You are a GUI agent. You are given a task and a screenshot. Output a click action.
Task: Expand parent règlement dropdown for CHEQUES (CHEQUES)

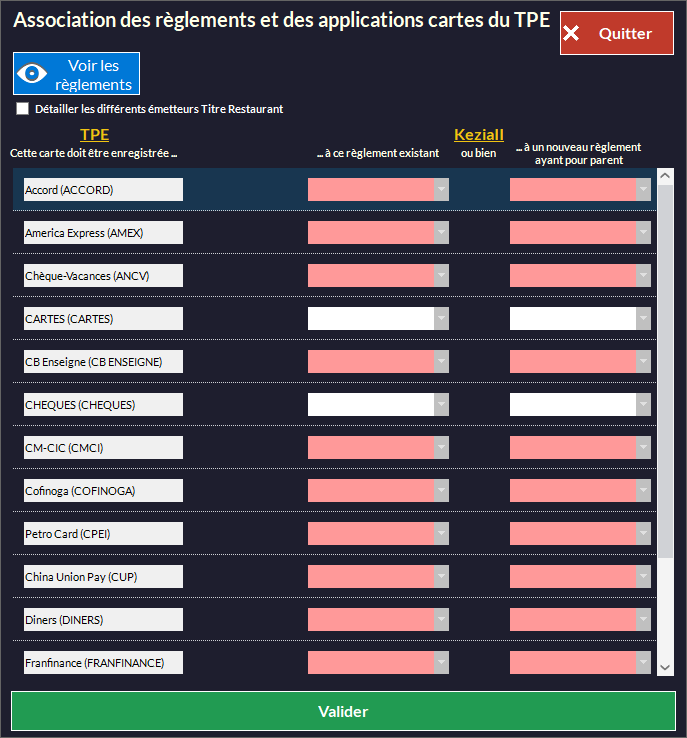coord(642,405)
